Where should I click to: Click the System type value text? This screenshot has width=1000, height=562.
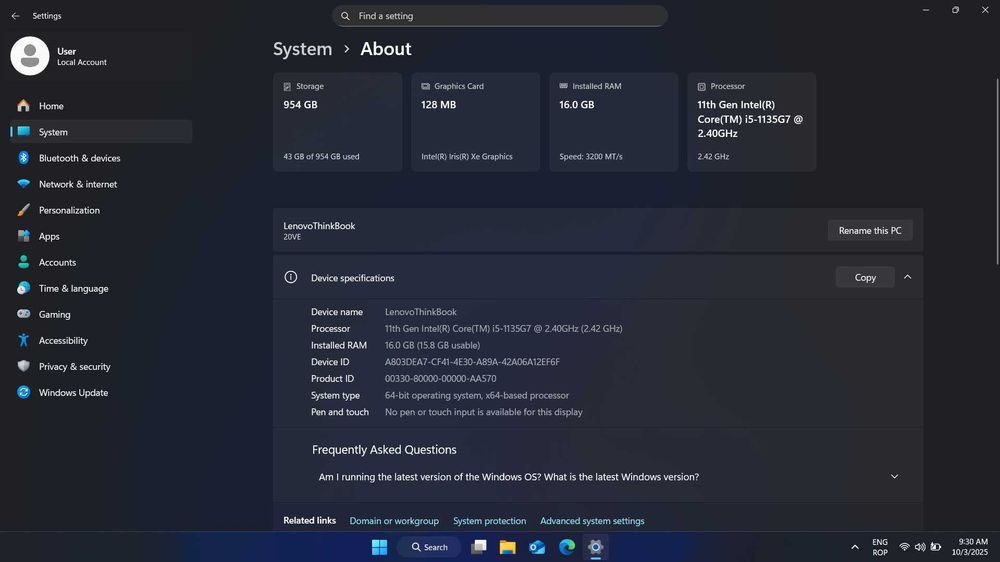point(476,396)
